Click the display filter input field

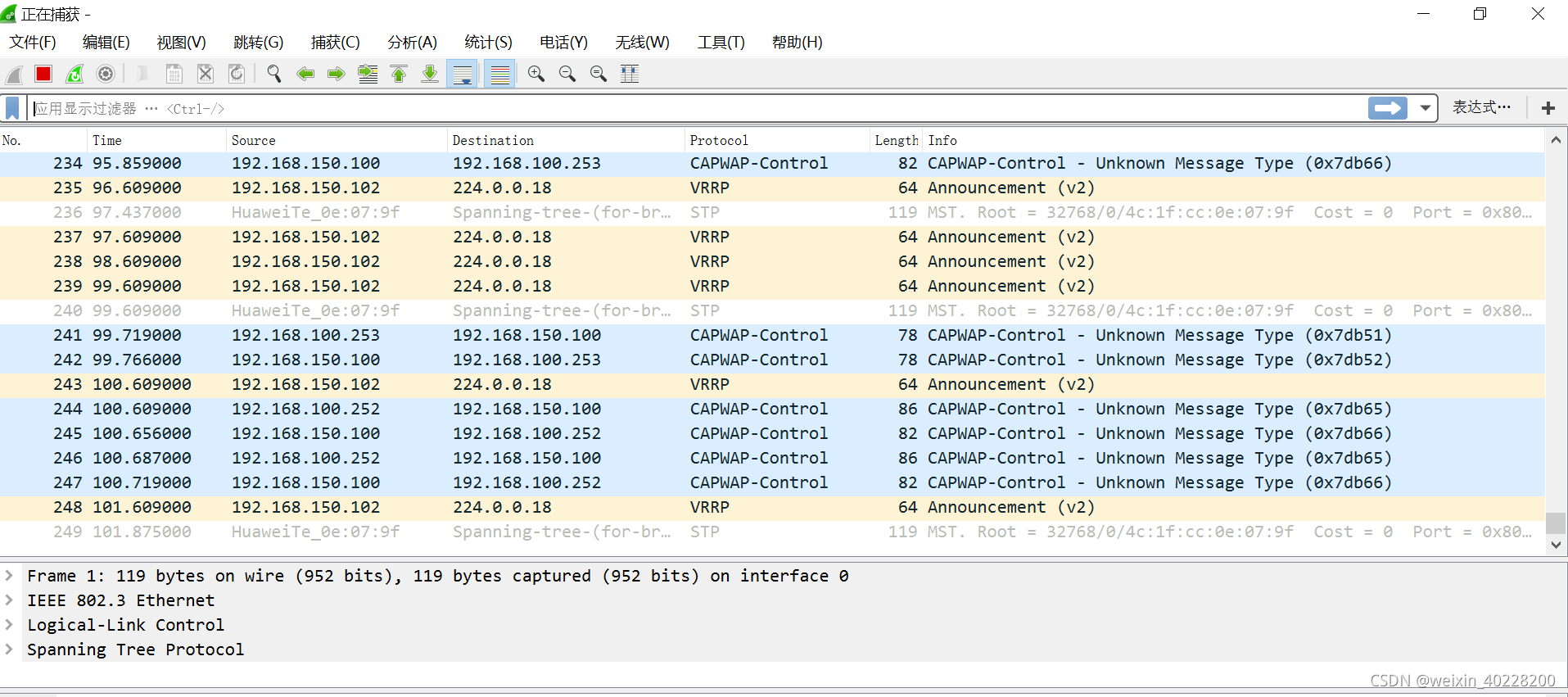click(698, 108)
